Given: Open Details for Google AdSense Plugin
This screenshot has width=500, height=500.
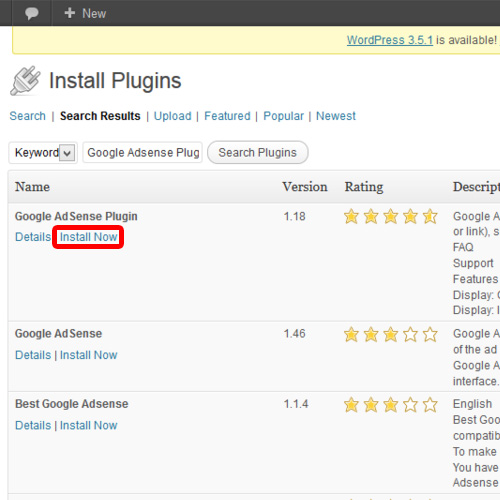Looking at the screenshot, I should pos(33,237).
